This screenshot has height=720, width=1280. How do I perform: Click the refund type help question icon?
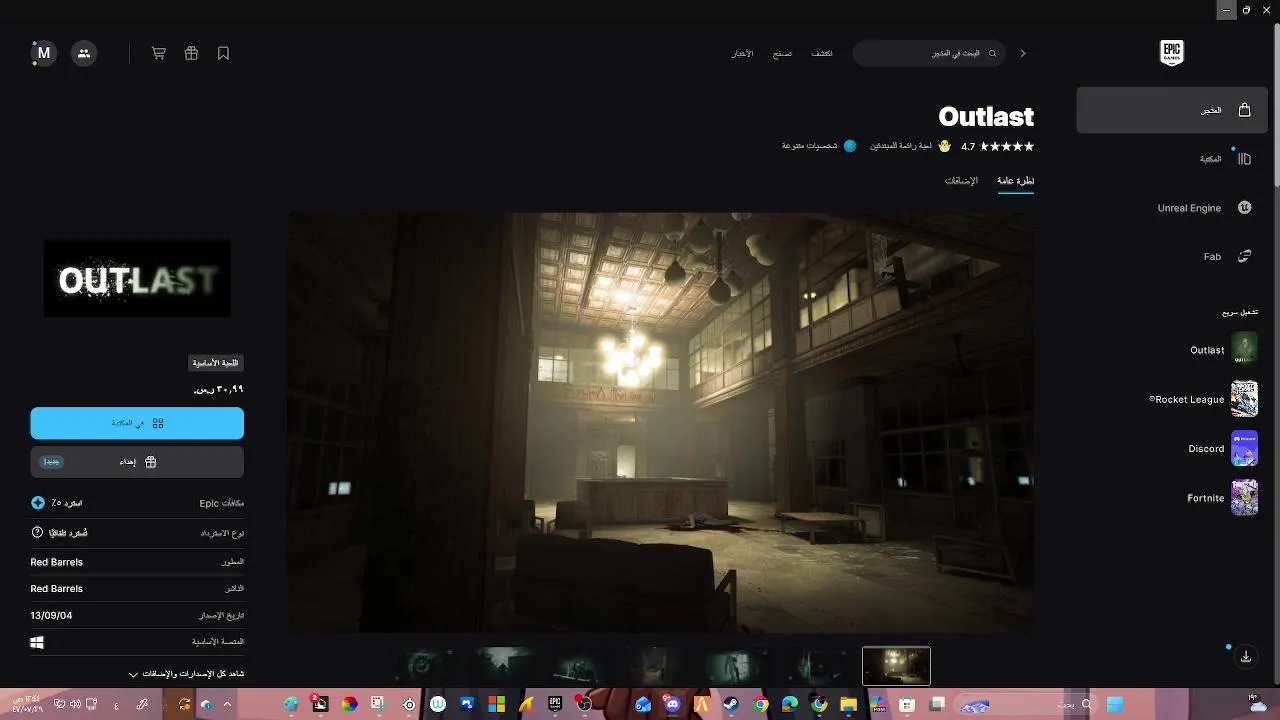[x=38, y=533]
